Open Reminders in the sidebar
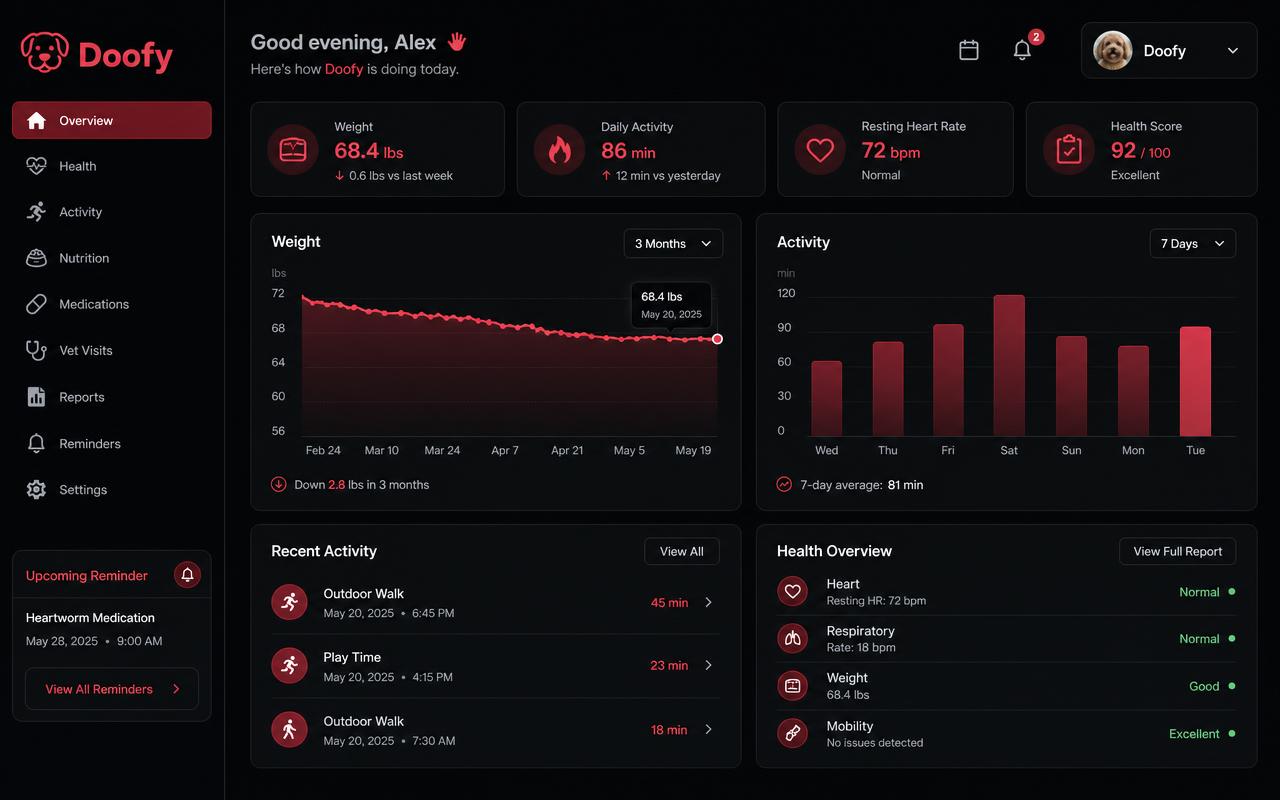 click(112, 443)
